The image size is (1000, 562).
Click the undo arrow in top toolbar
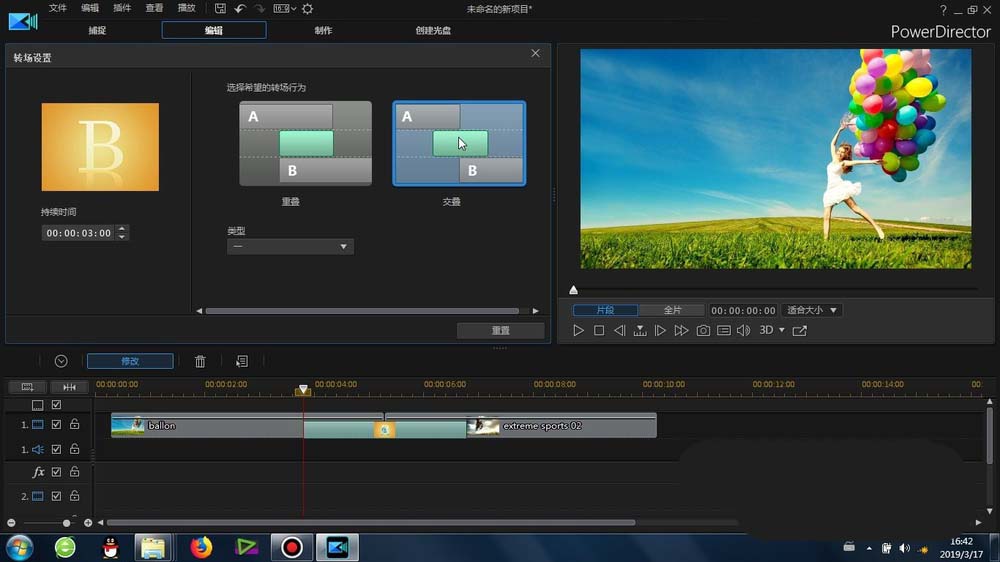[240, 8]
